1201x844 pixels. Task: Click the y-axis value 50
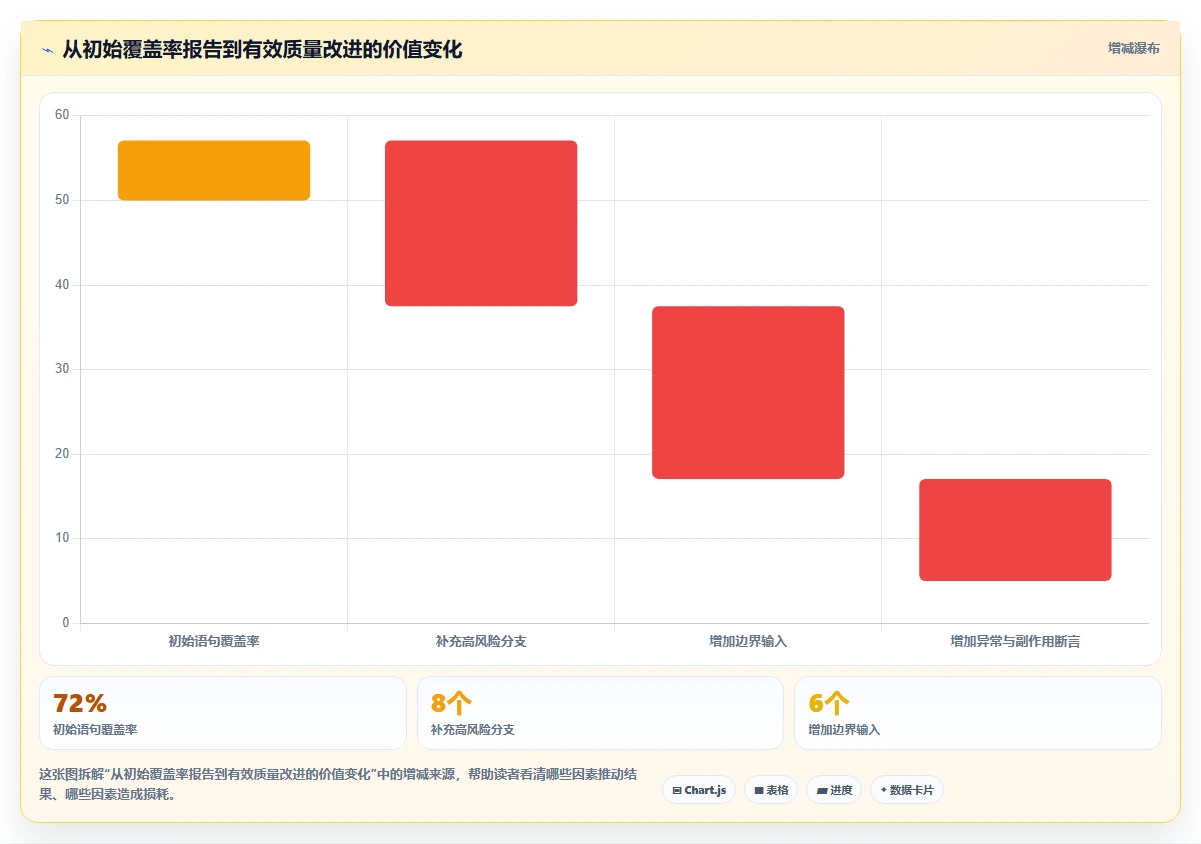pyautogui.click(x=62, y=200)
